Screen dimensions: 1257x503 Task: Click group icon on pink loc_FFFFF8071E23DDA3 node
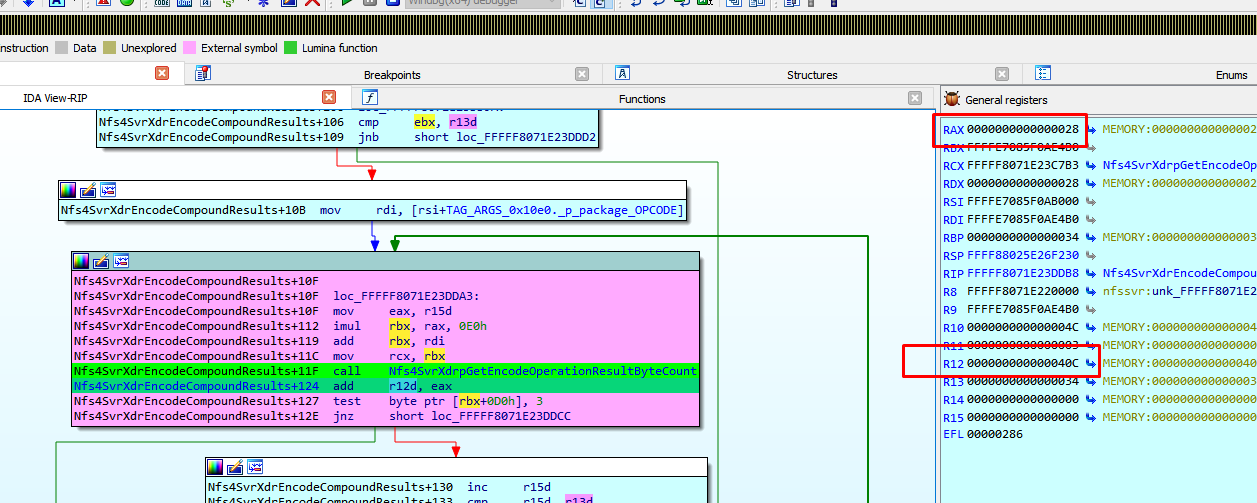point(122,261)
